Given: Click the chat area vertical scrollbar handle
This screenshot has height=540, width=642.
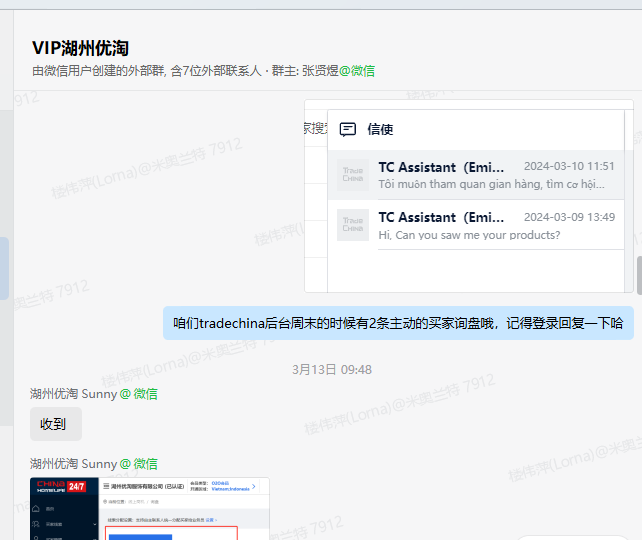Looking at the screenshot, I should click(x=639, y=275).
